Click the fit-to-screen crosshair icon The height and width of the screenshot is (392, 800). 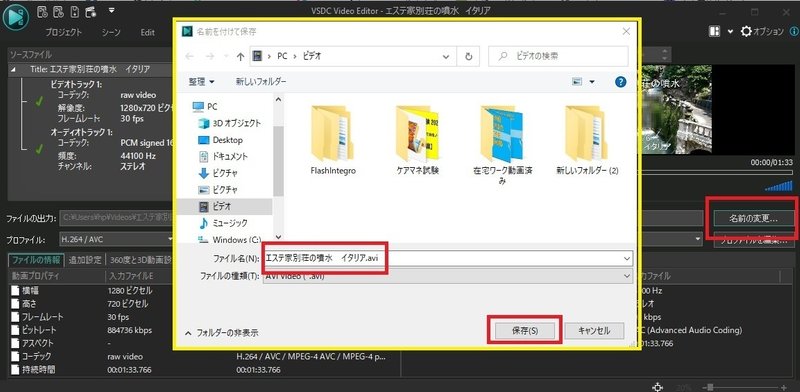[658, 387]
